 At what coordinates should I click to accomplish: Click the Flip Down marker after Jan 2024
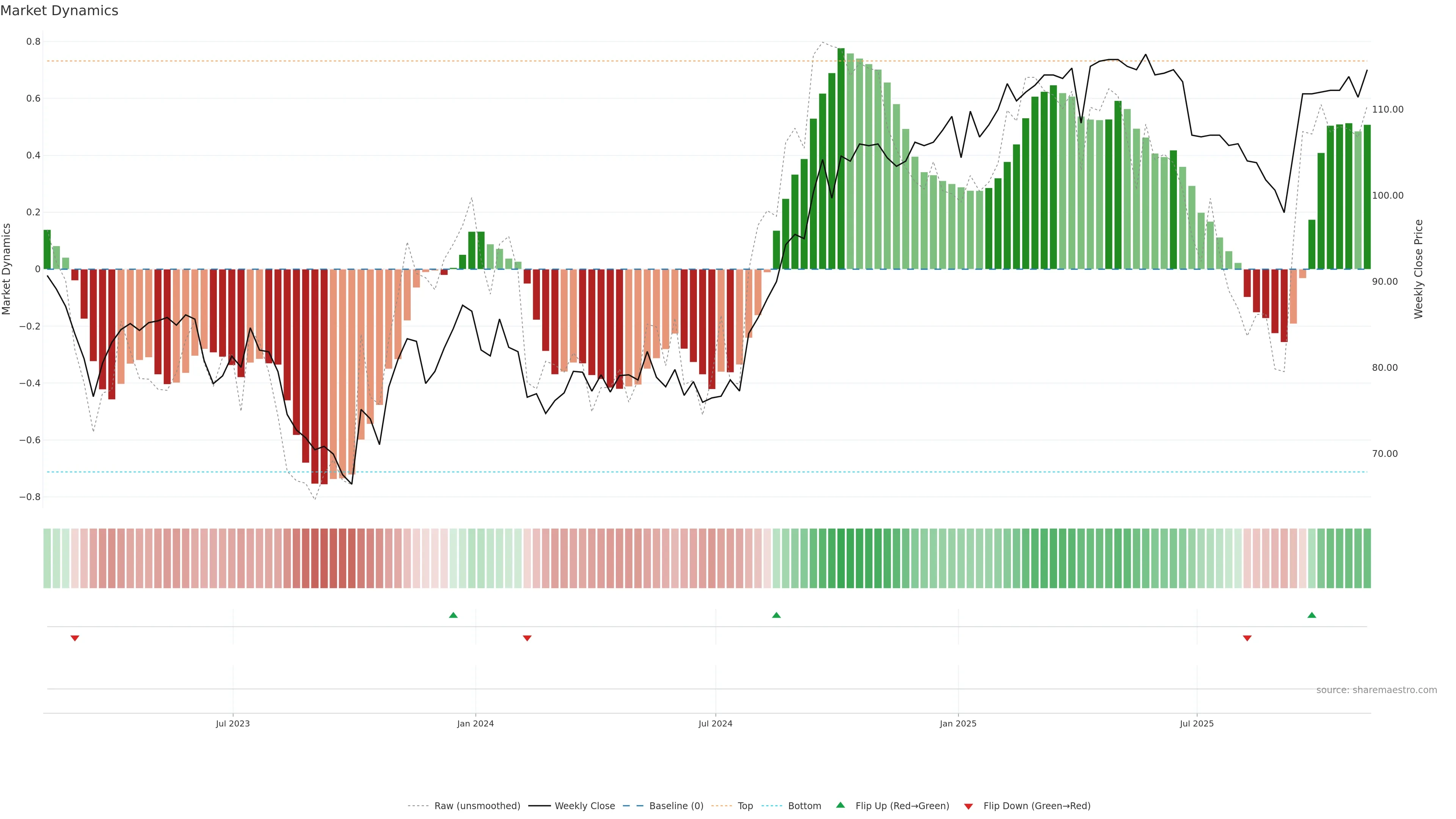coord(527,638)
